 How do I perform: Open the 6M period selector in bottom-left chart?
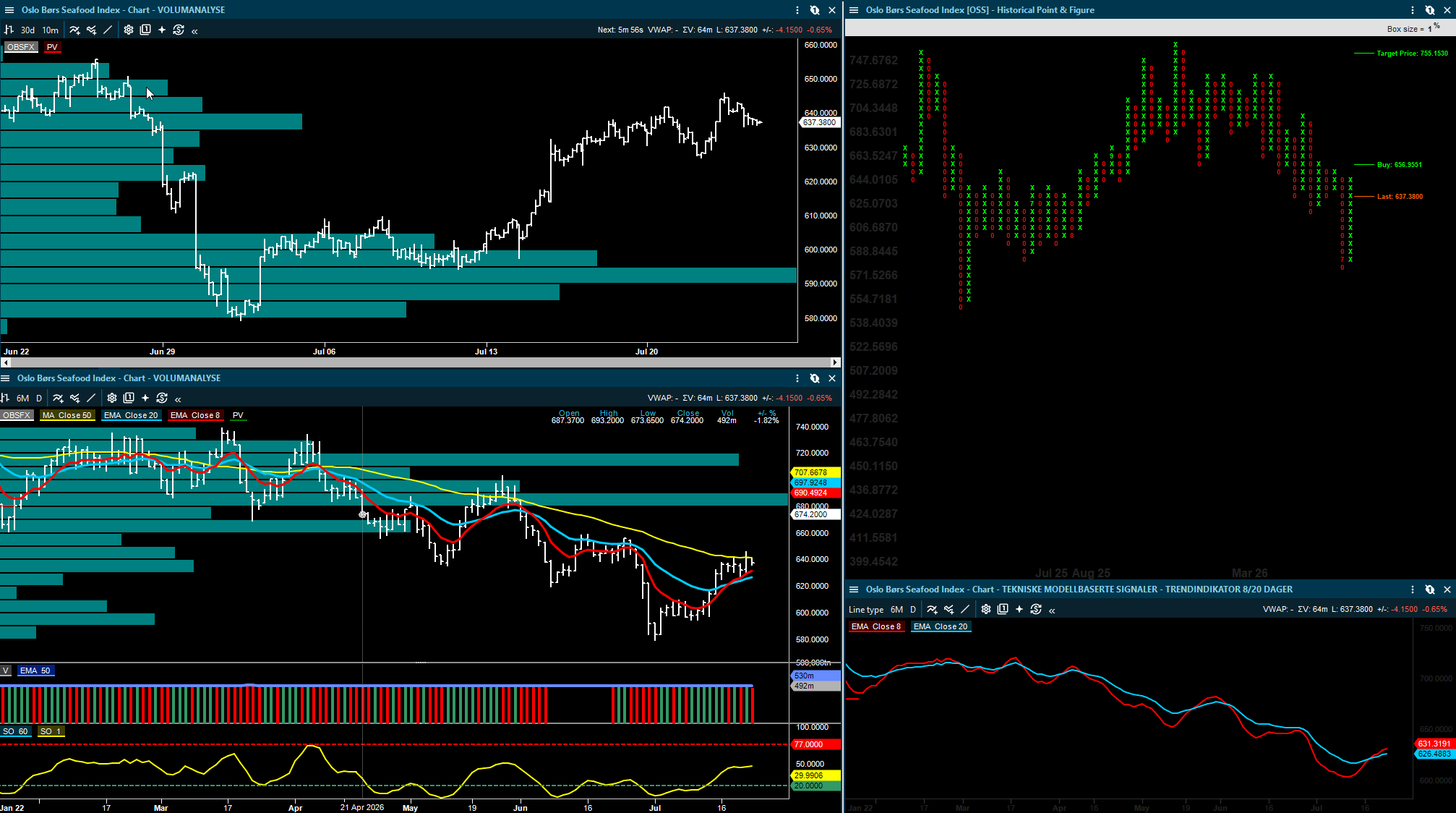pyautogui.click(x=23, y=398)
